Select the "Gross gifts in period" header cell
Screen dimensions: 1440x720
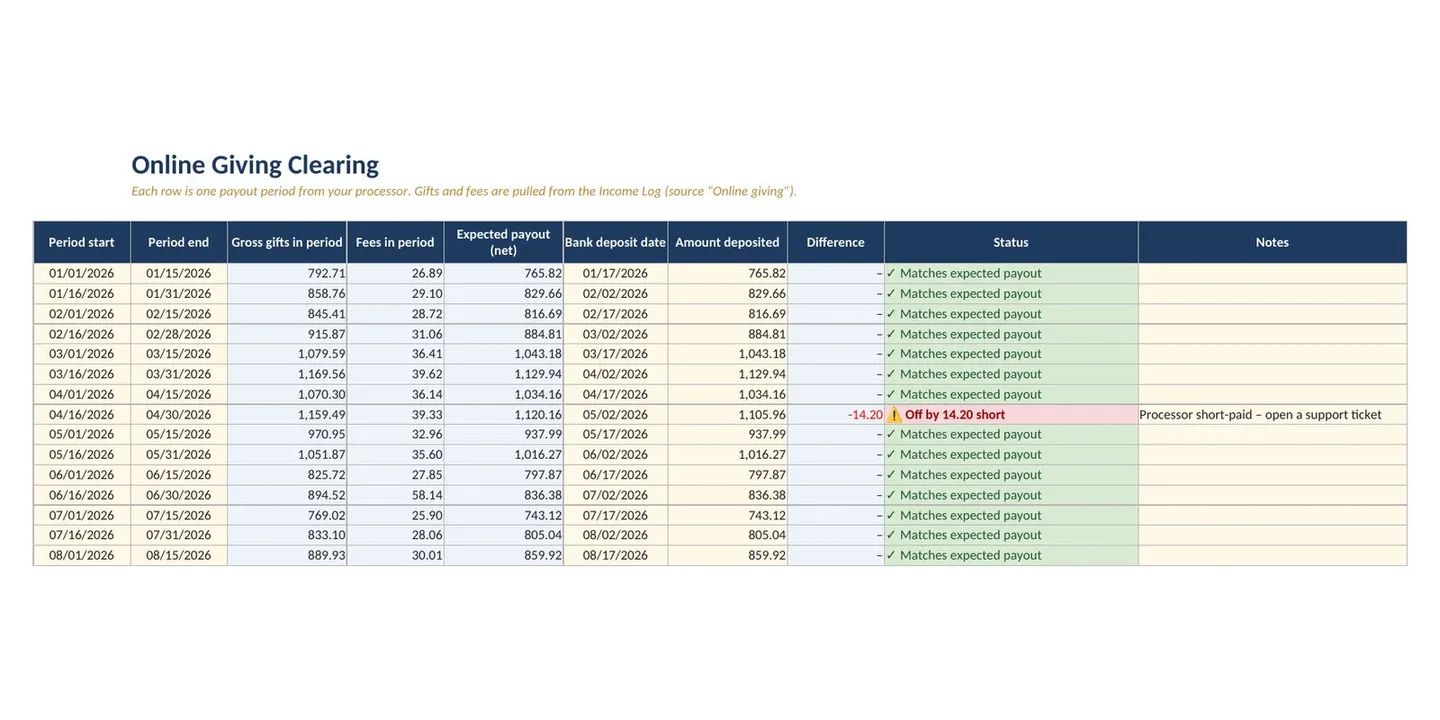[x=287, y=242]
